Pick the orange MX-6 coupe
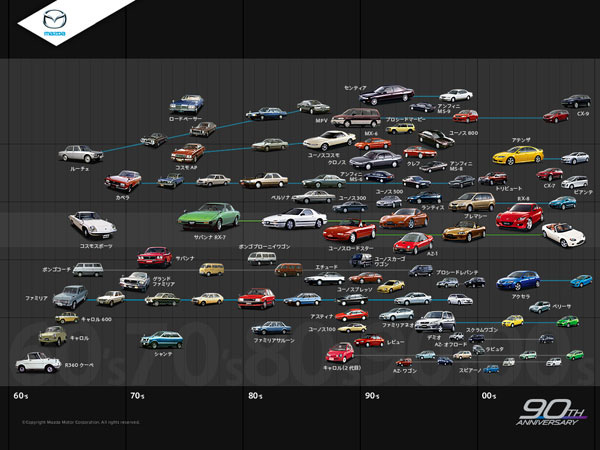The image size is (600, 450). coord(373,144)
